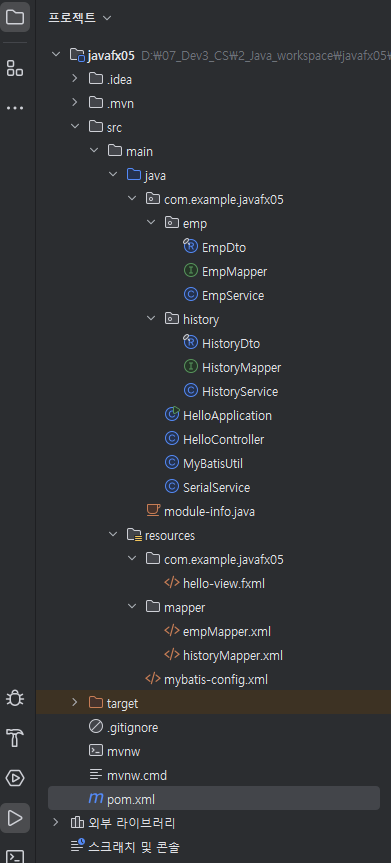Click the SerialService class icon

click(x=172, y=487)
